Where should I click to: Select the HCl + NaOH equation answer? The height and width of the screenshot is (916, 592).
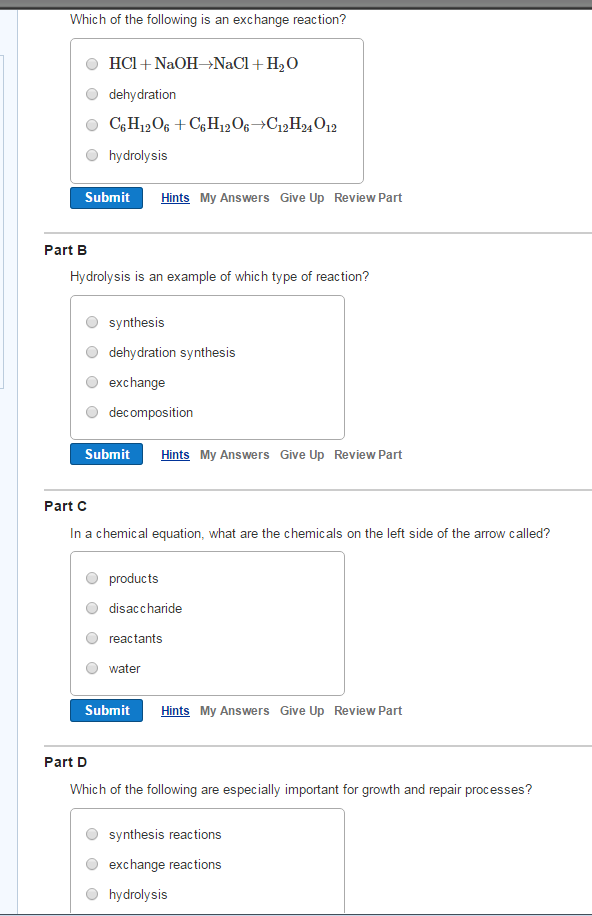[x=92, y=63]
